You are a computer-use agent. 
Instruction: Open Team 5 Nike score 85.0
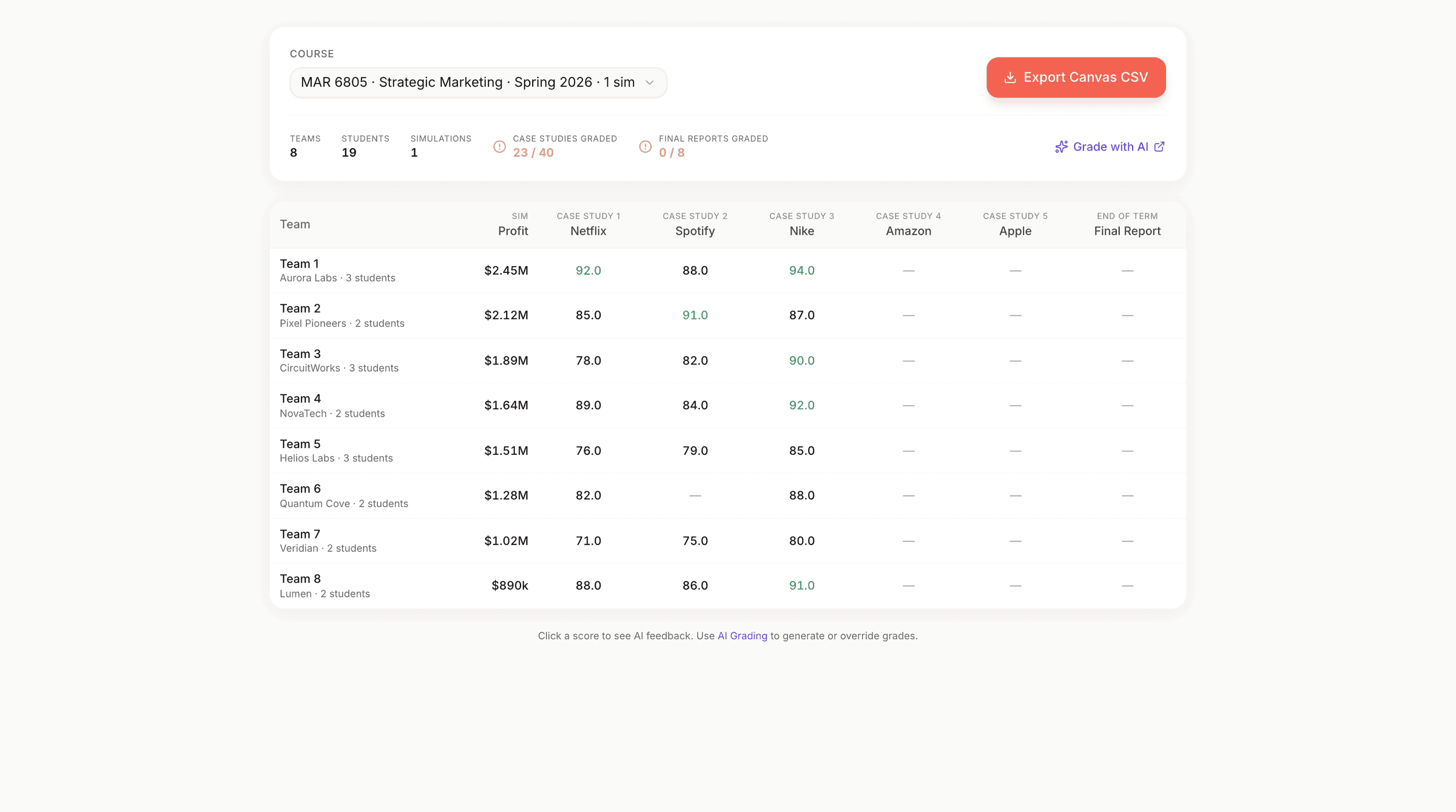click(x=801, y=451)
